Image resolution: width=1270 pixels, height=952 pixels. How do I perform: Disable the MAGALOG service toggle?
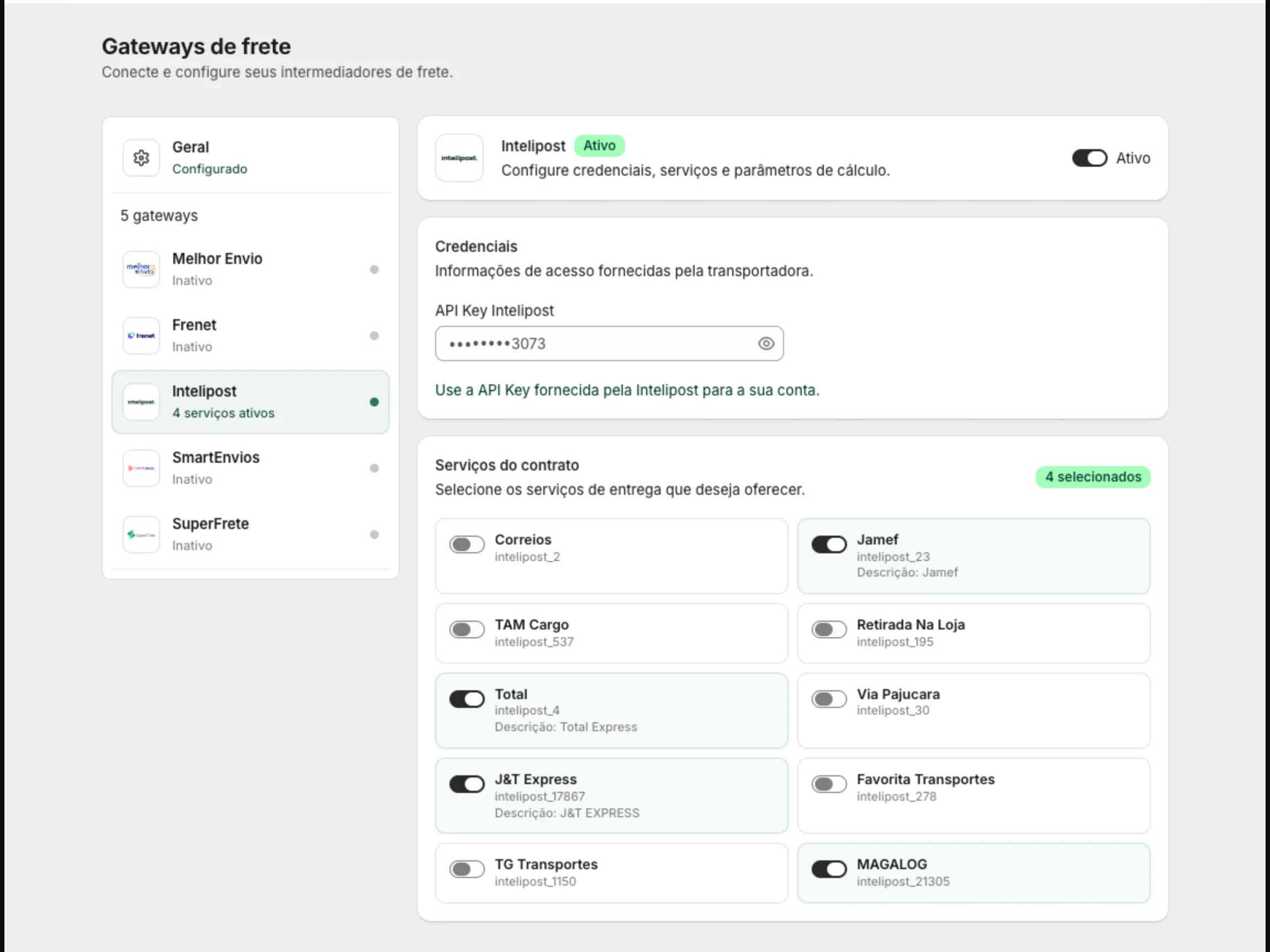pyautogui.click(x=828, y=869)
